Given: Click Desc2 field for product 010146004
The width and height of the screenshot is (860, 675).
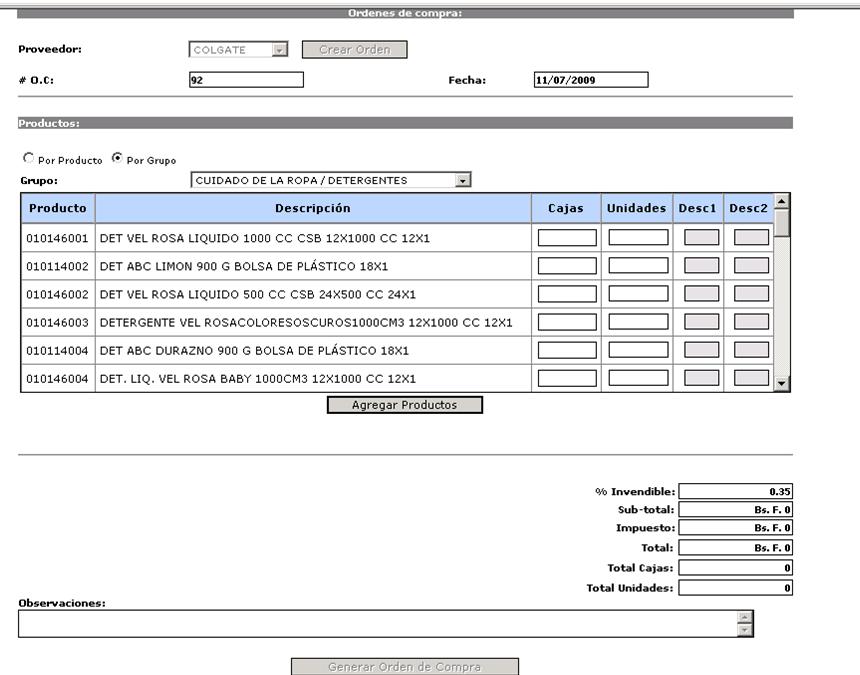Looking at the screenshot, I should 751,378.
